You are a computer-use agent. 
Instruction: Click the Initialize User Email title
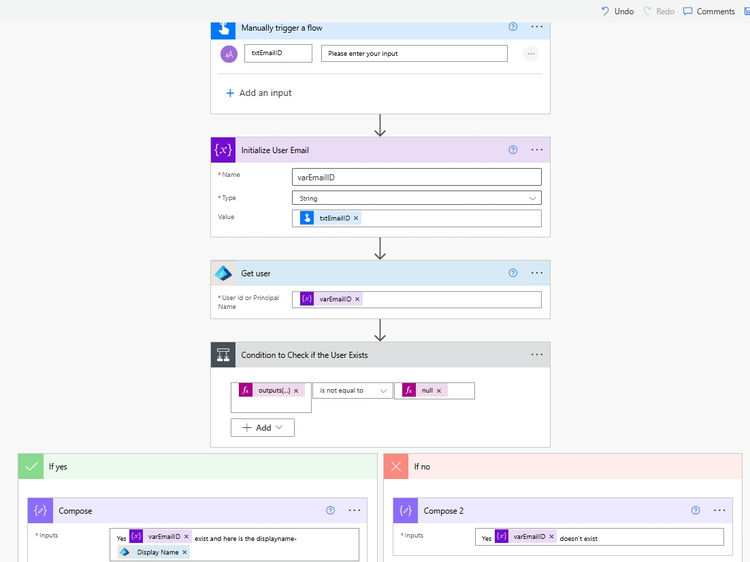[x=275, y=150]
